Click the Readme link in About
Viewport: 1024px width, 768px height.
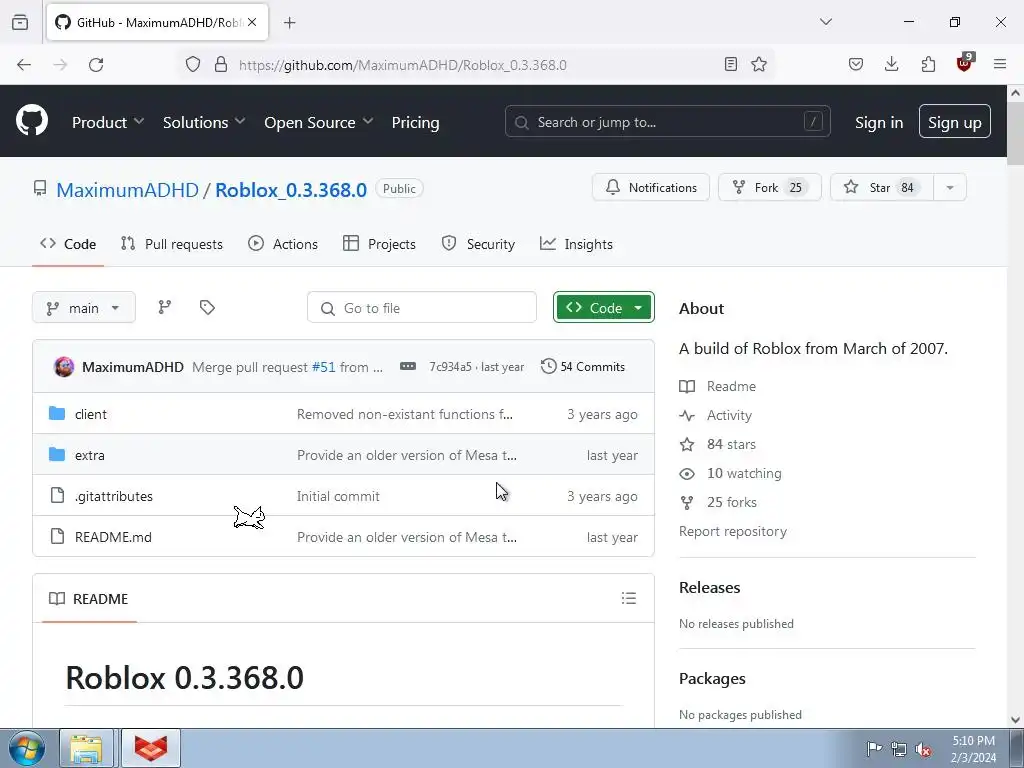718,386
